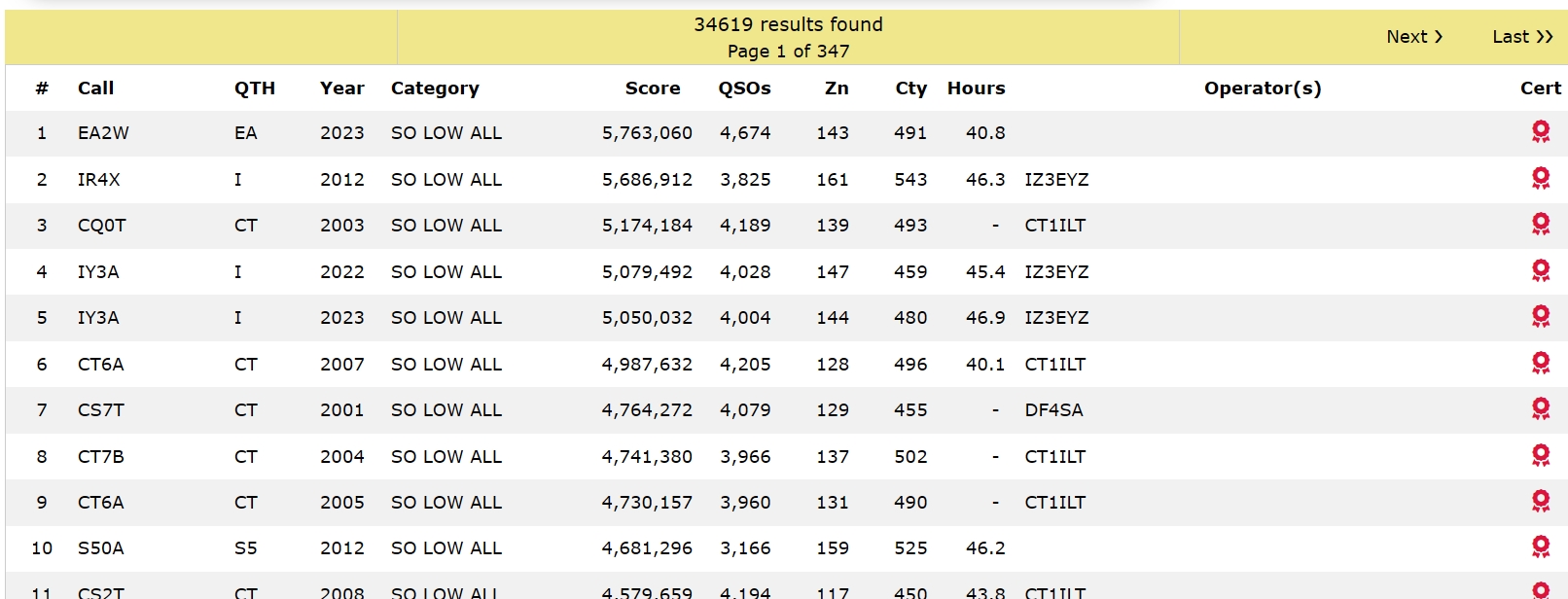Click the Call column header

[96, 88]
